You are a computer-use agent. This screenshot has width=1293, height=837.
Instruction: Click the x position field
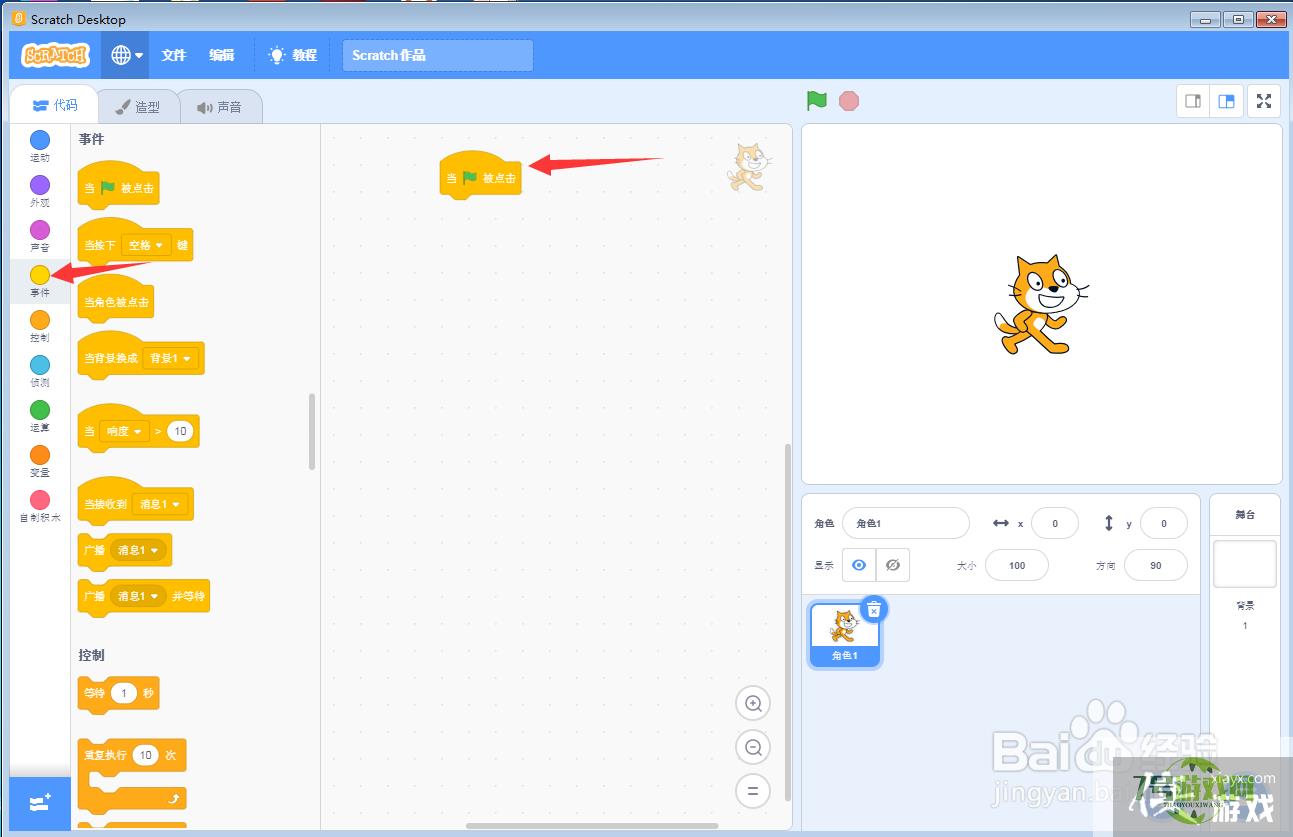[1055, 523]
